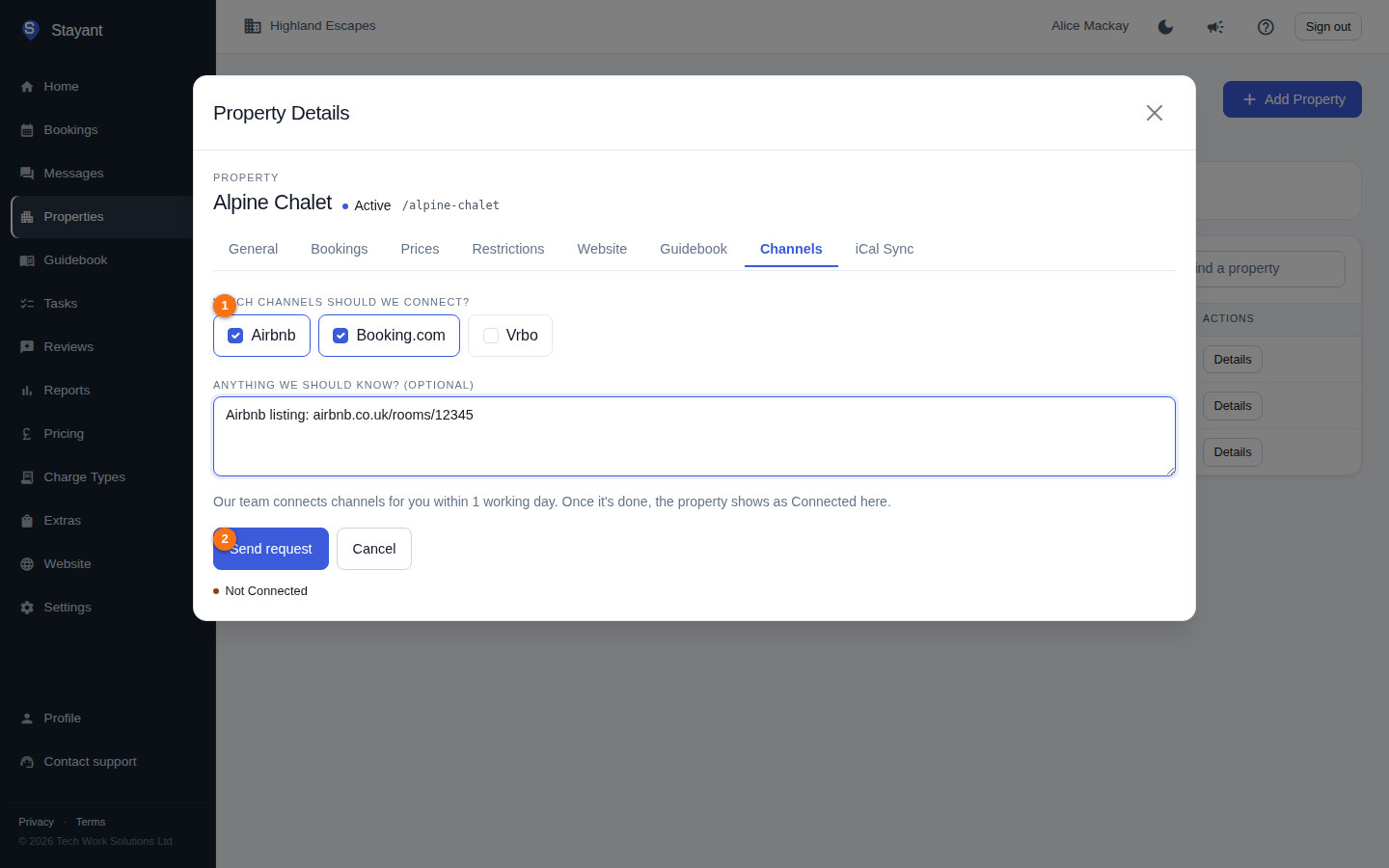Close the Property Details dialog

coord(1155,113)
